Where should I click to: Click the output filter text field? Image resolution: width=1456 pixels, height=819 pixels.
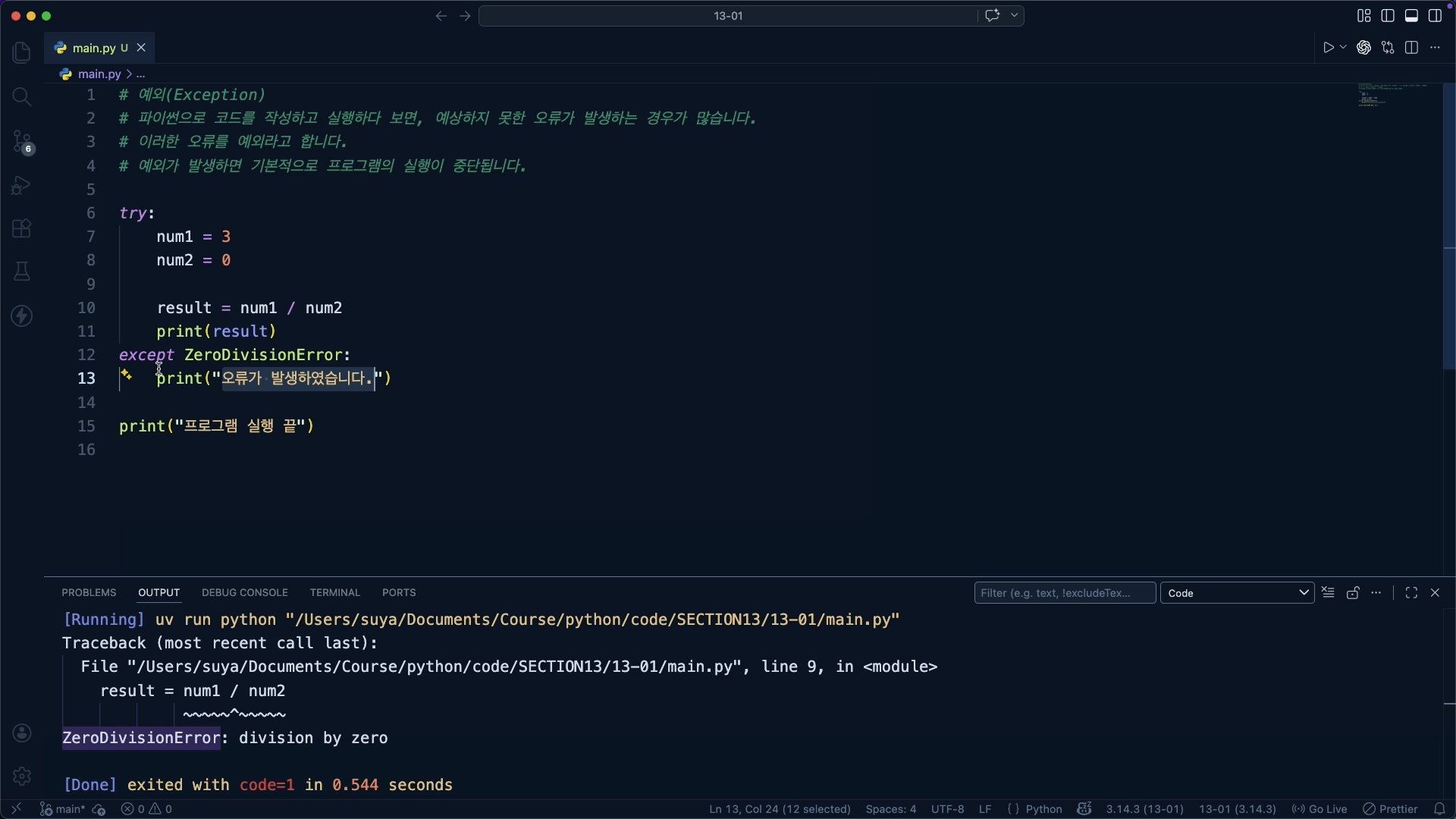click(1064, 593)
